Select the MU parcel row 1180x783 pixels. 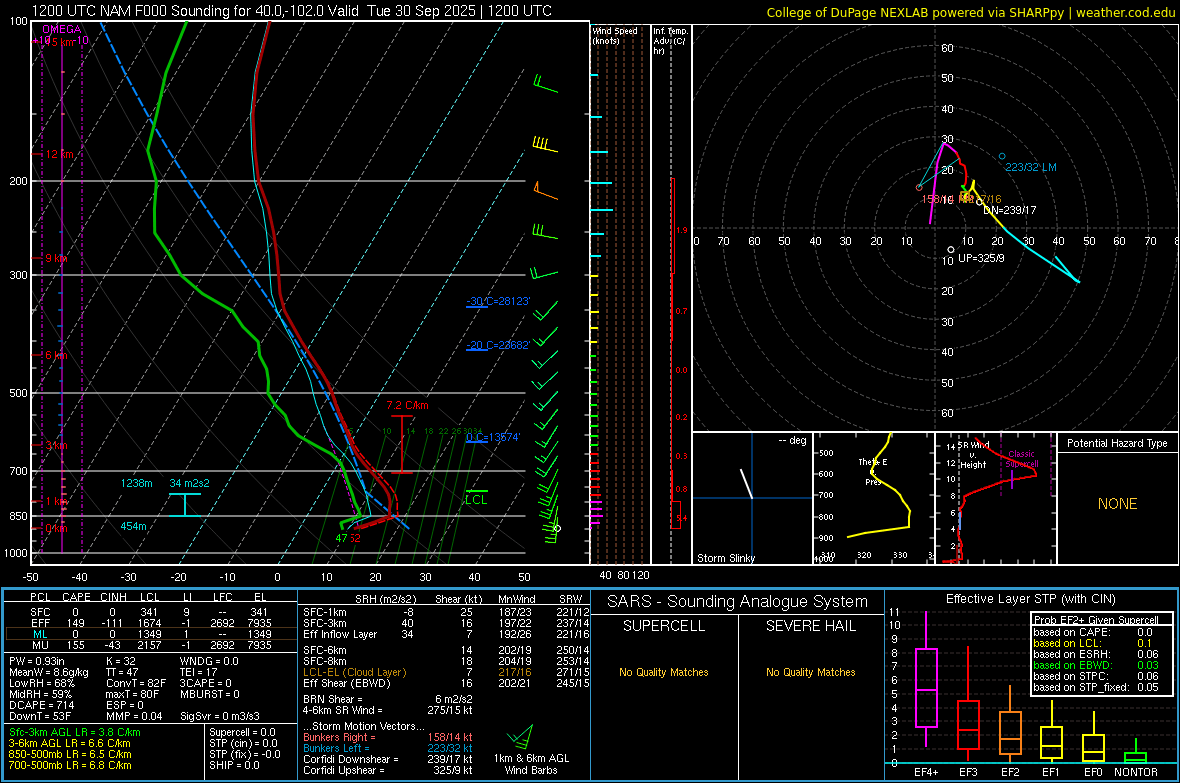pos(151,645)
